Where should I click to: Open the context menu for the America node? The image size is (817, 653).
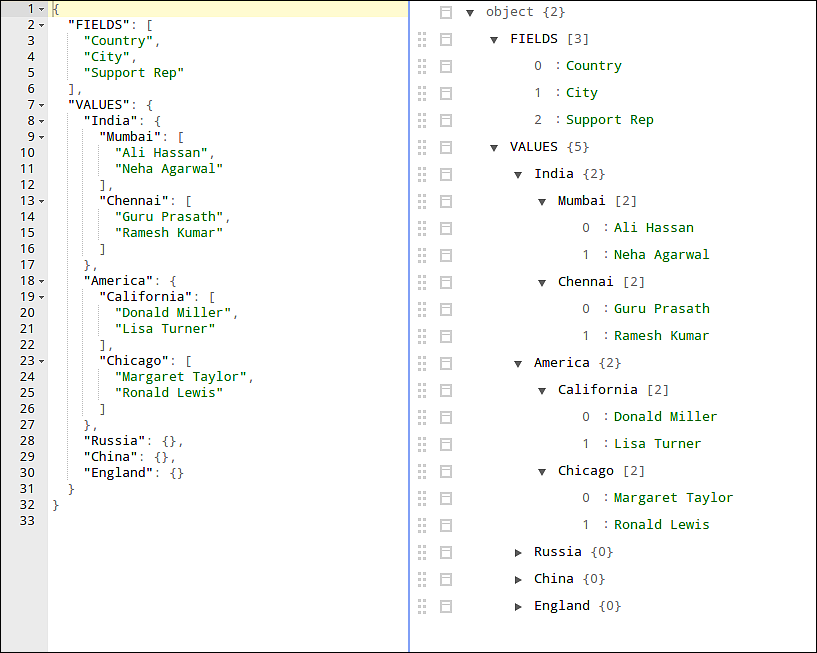pyautogui.click(x=445, y=362)
